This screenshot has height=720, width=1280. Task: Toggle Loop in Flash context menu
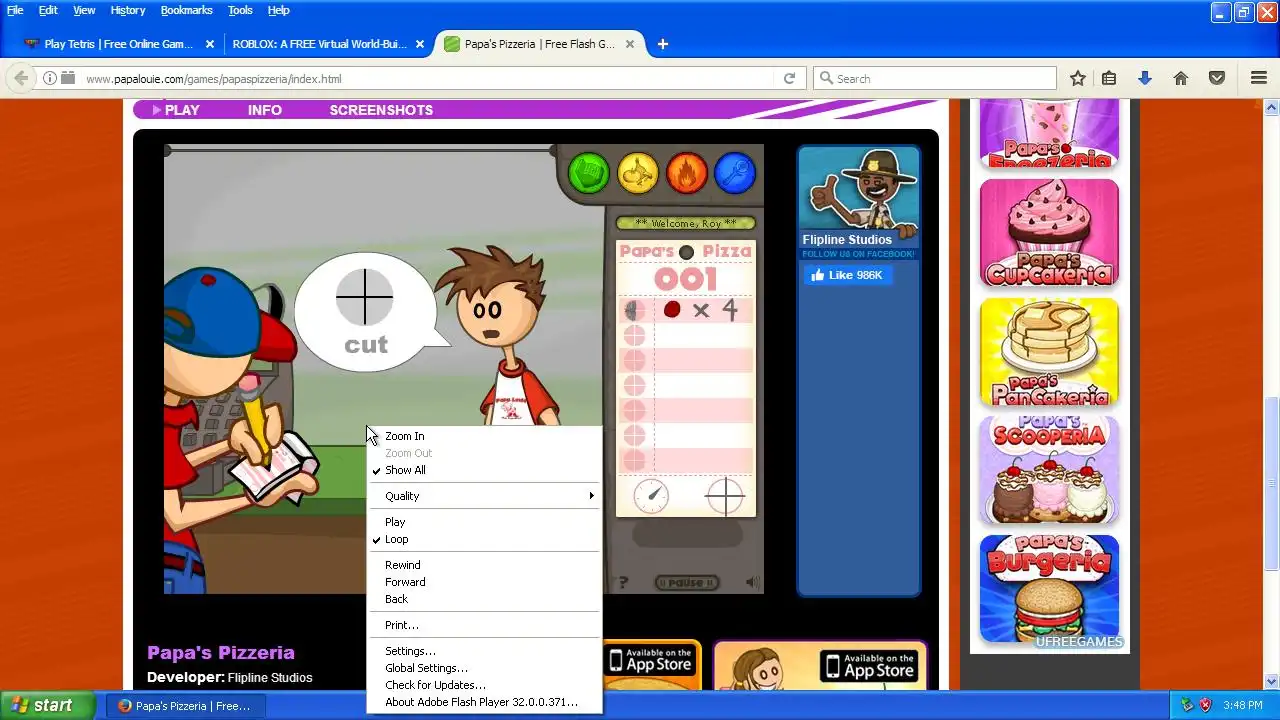click(x=485, y=539)
